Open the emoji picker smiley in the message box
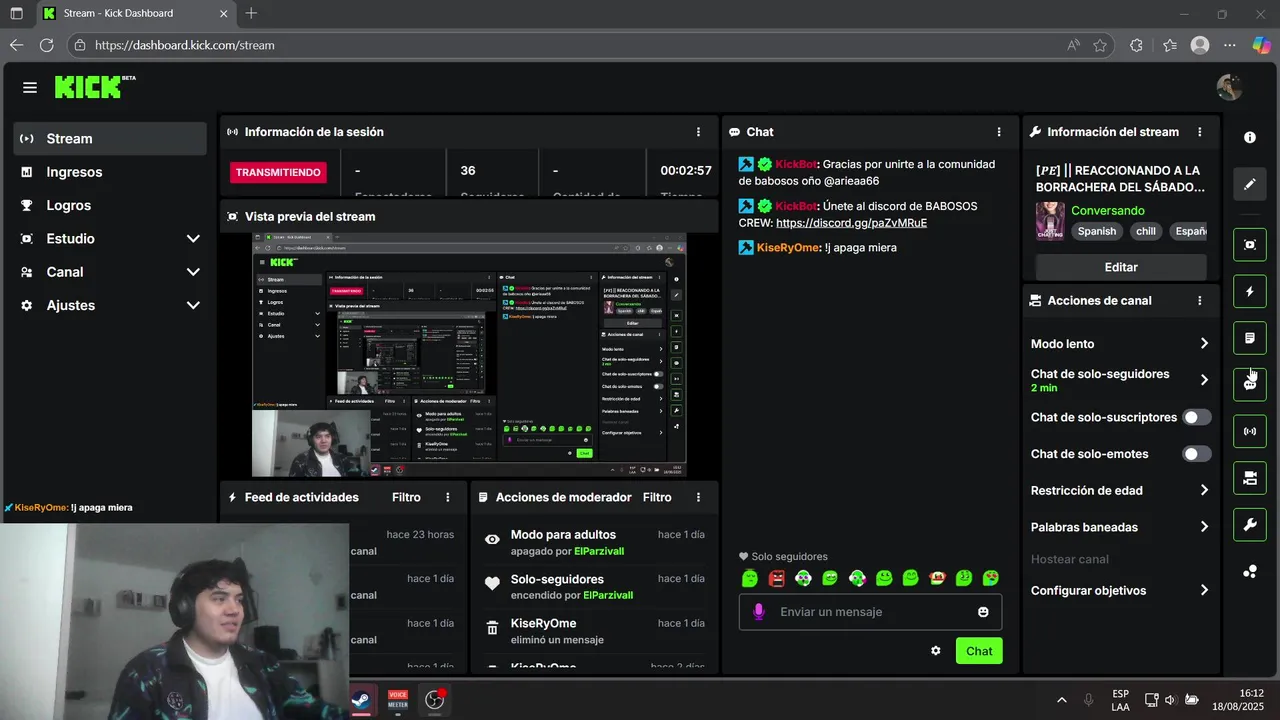 [983, 612]
